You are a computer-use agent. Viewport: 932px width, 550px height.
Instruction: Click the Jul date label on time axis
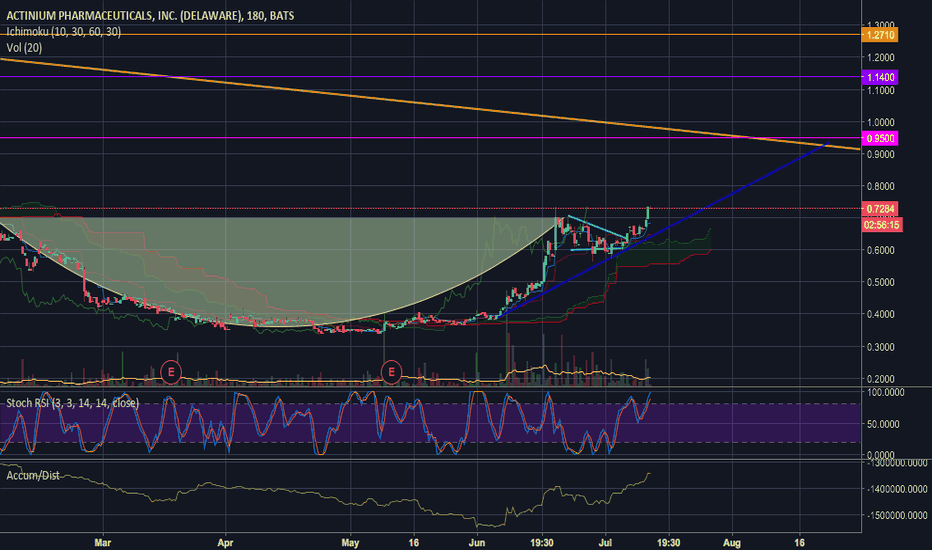pyautogui.click(x=606, y=543)
